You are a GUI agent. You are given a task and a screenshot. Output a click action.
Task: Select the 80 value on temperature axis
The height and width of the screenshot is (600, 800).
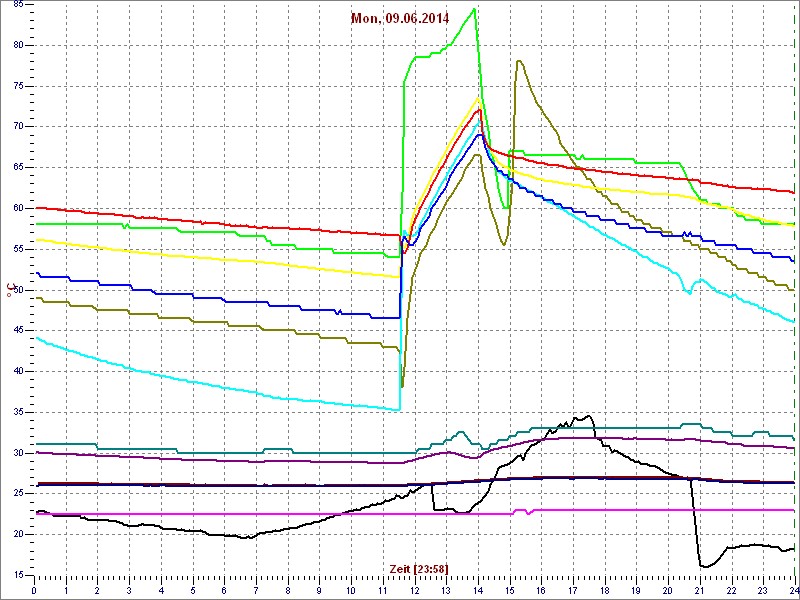click(17, 45)
